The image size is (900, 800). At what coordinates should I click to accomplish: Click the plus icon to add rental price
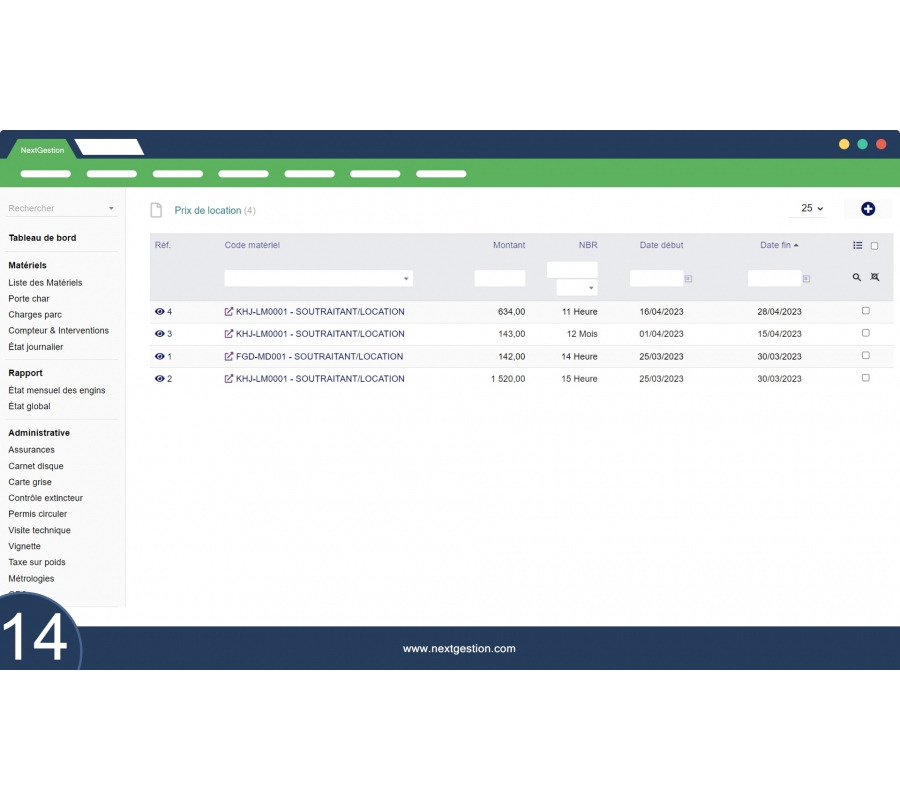coord(867,209)
